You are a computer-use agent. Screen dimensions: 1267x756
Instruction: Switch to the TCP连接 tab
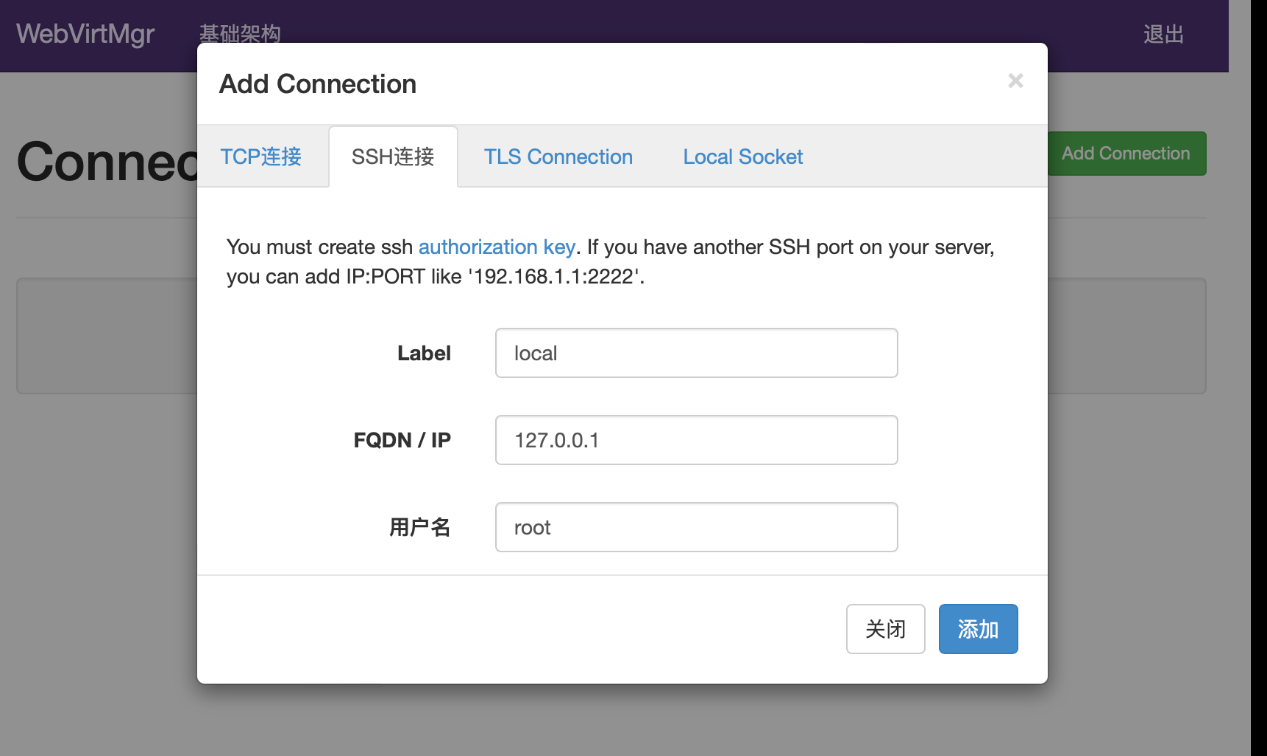pyautogui.click(x=261, y=157)
